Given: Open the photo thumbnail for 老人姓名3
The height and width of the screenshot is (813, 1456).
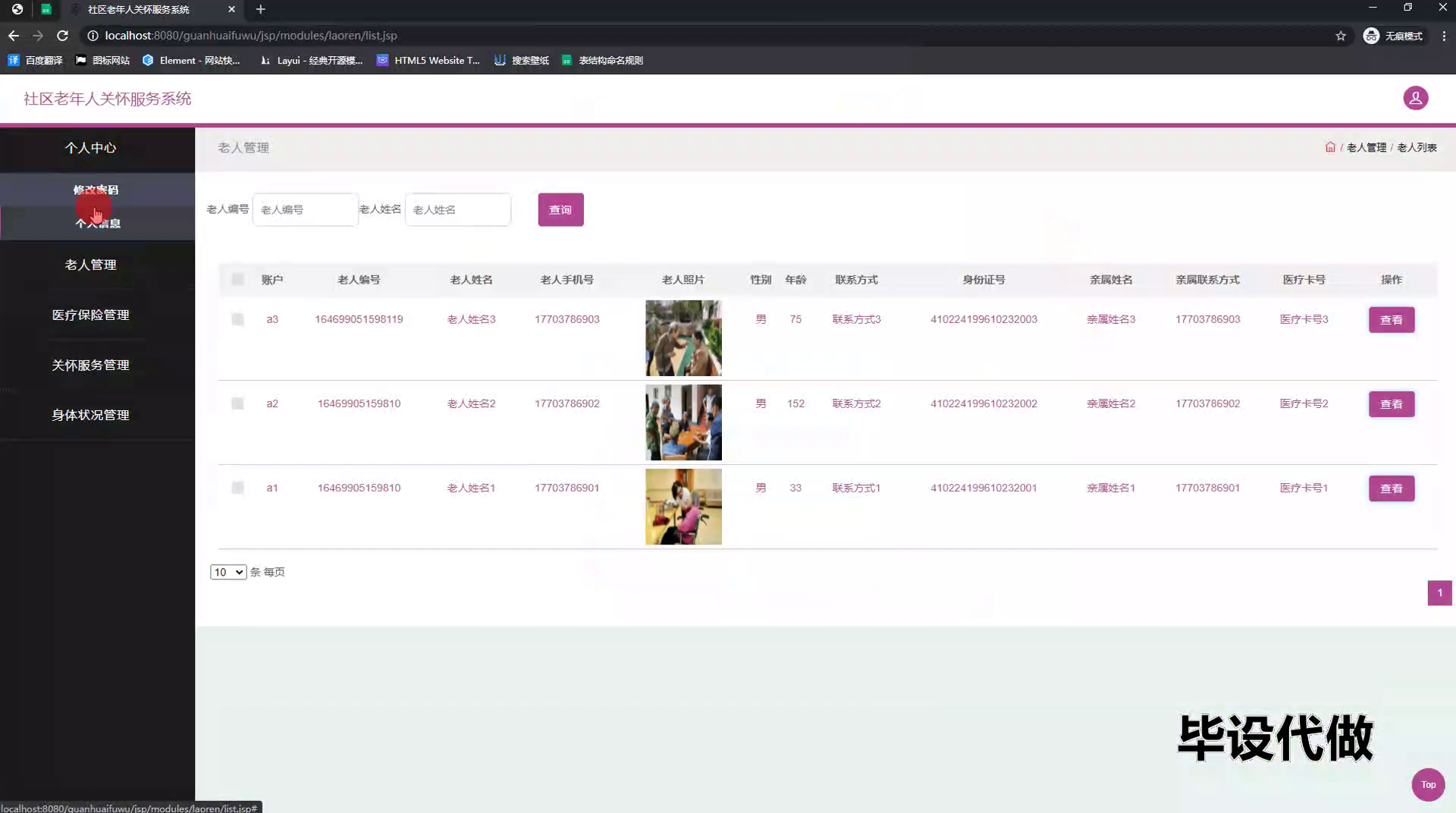Looking at the screenshot, I should click(683, 338).
